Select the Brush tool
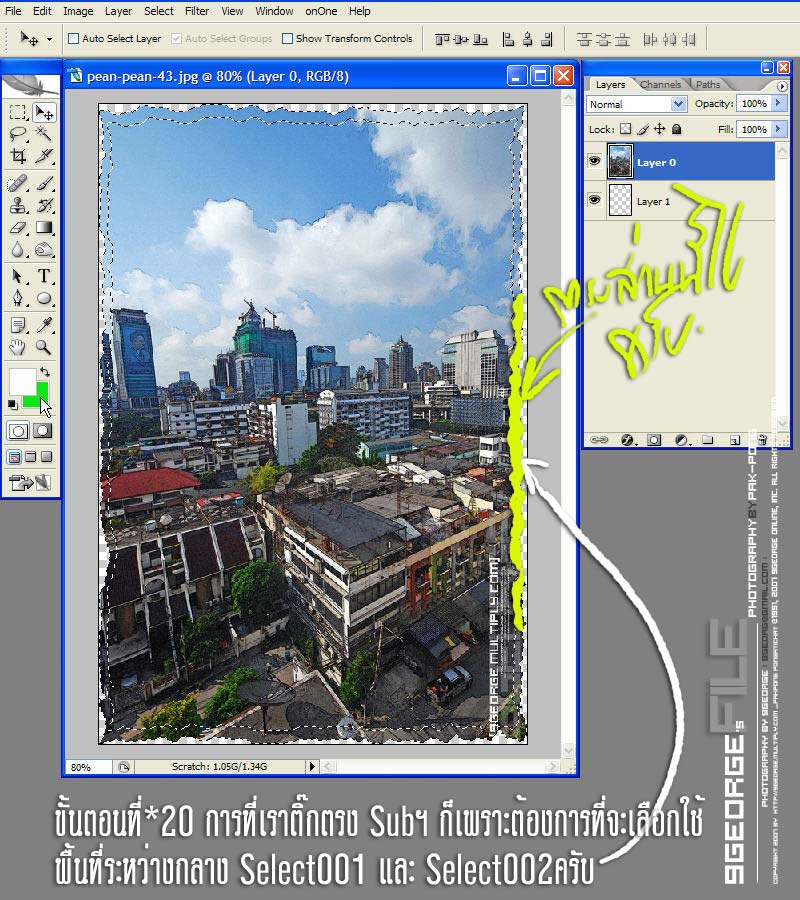Viewport: 800px width, 900px height. (44, 184)
